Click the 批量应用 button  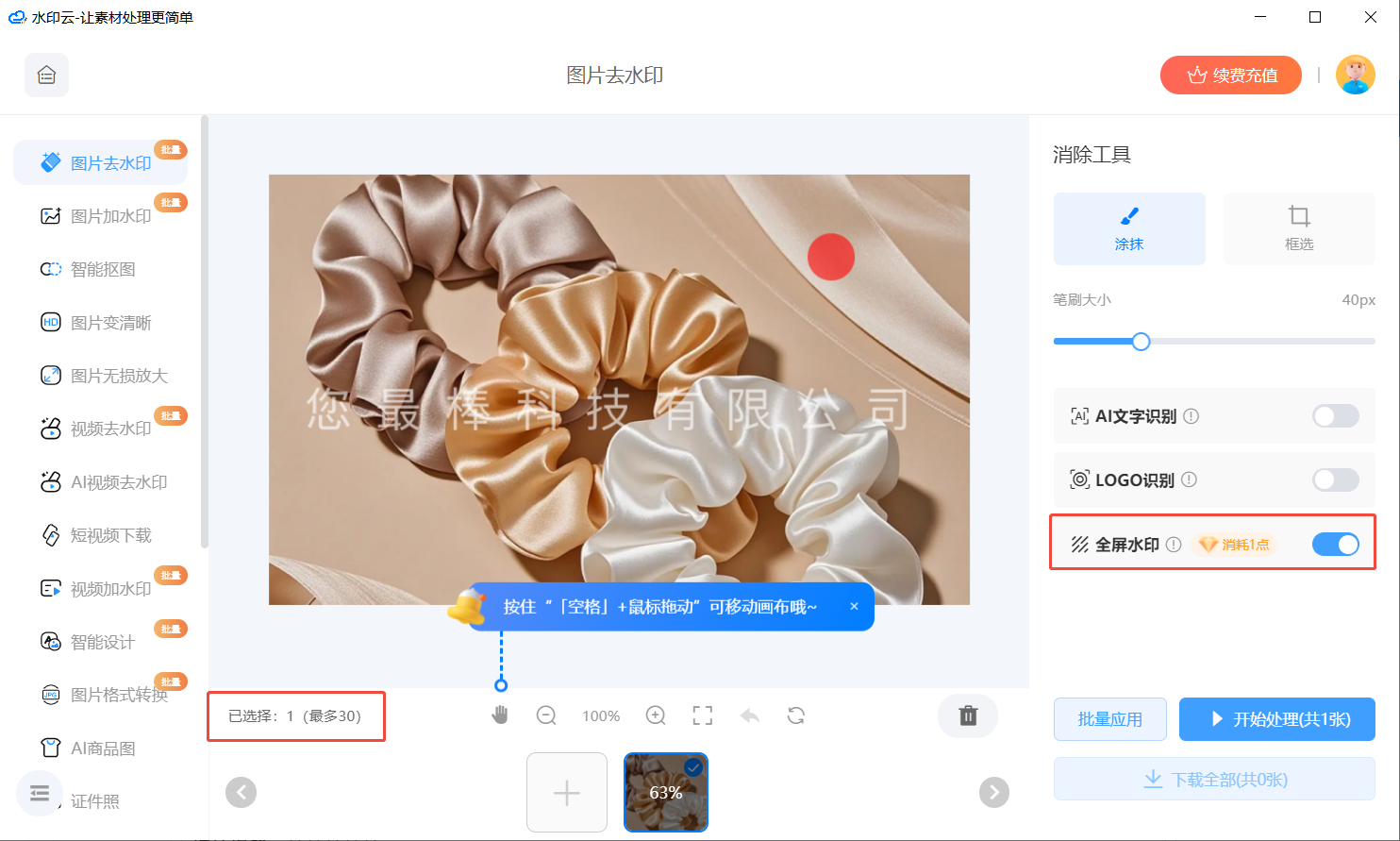pos(1110,718)
